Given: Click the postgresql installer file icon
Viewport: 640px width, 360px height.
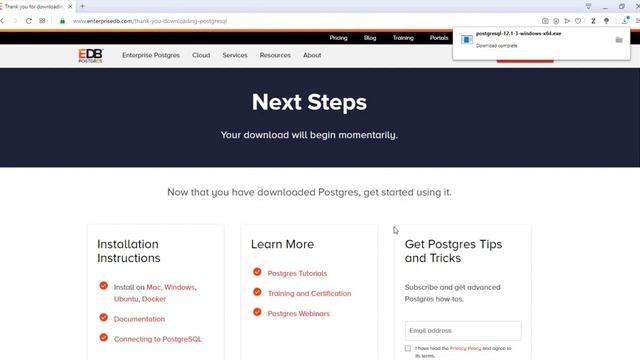Looking at the screenshot, I should point(467,40).
